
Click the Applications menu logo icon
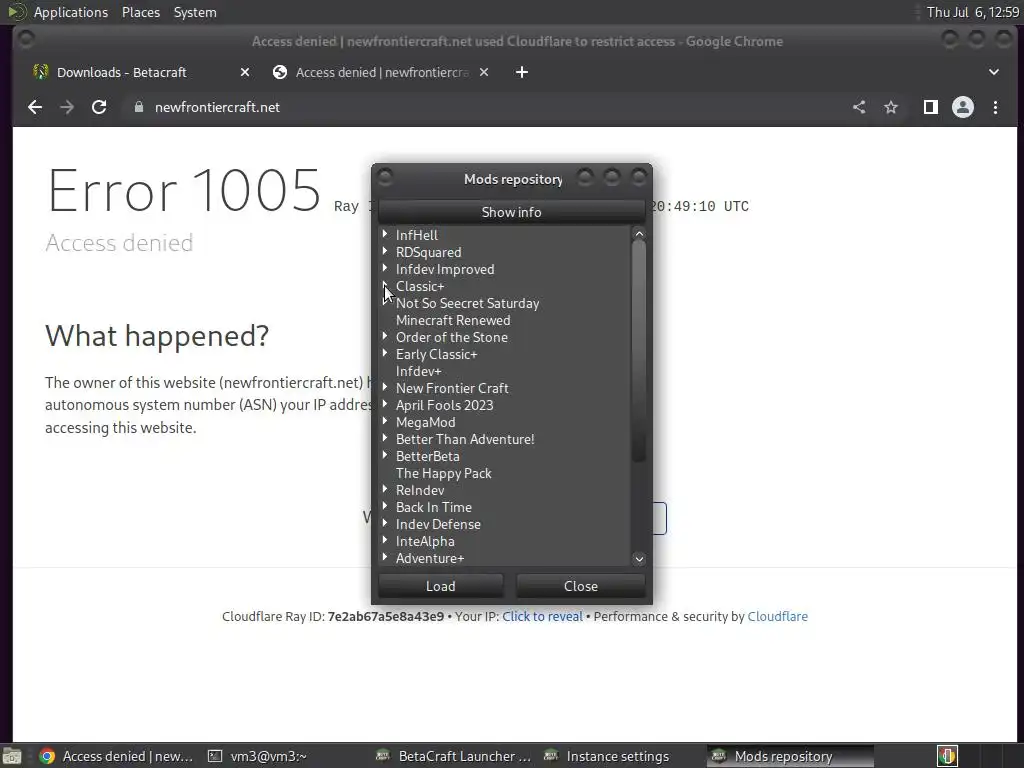(16, 12)
